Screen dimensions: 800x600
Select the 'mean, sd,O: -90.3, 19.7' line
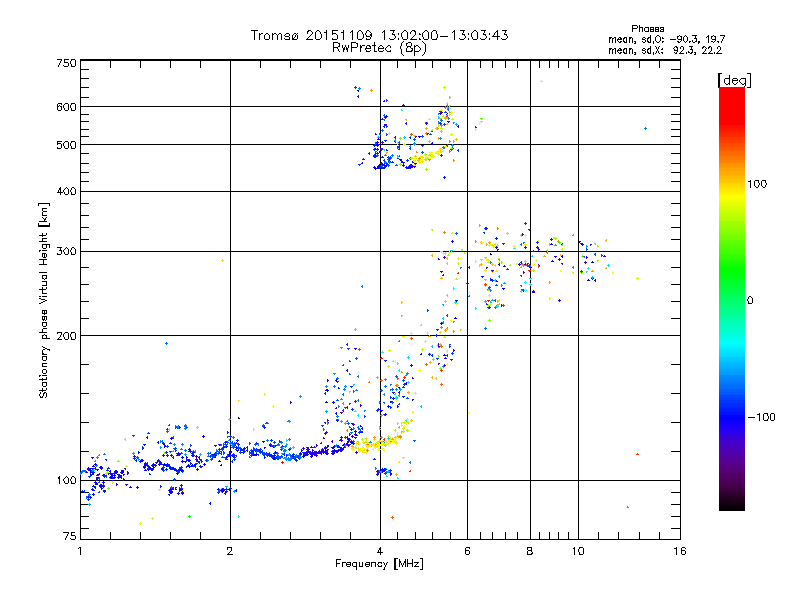click(666, 39)
